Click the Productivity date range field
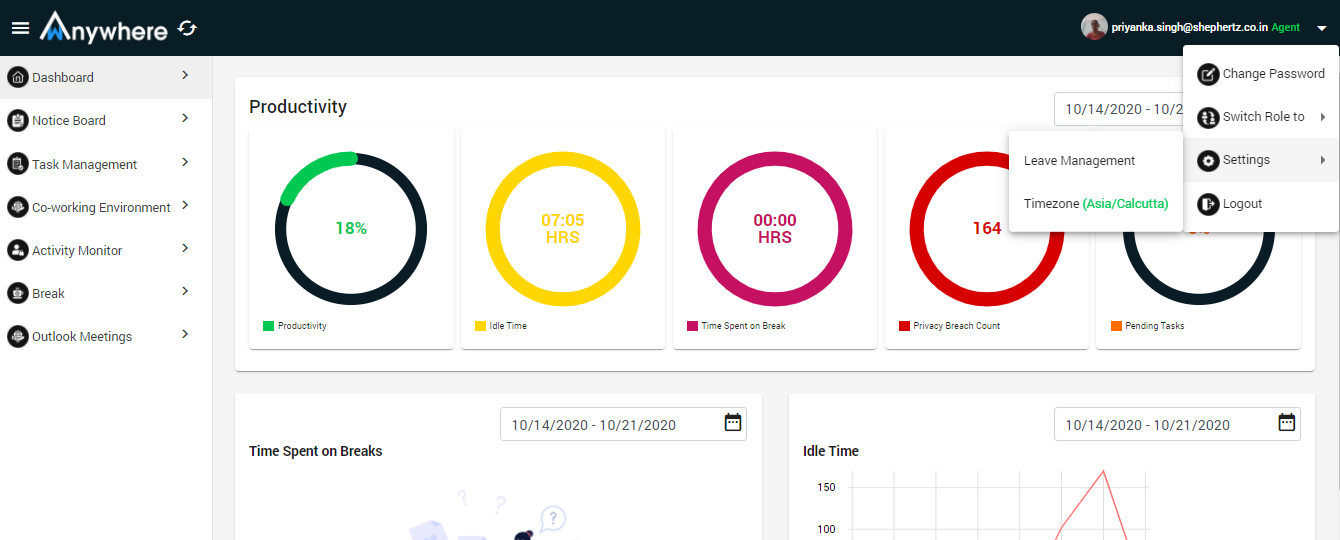The image size is (1340, 540). [x=1118, y=109]
